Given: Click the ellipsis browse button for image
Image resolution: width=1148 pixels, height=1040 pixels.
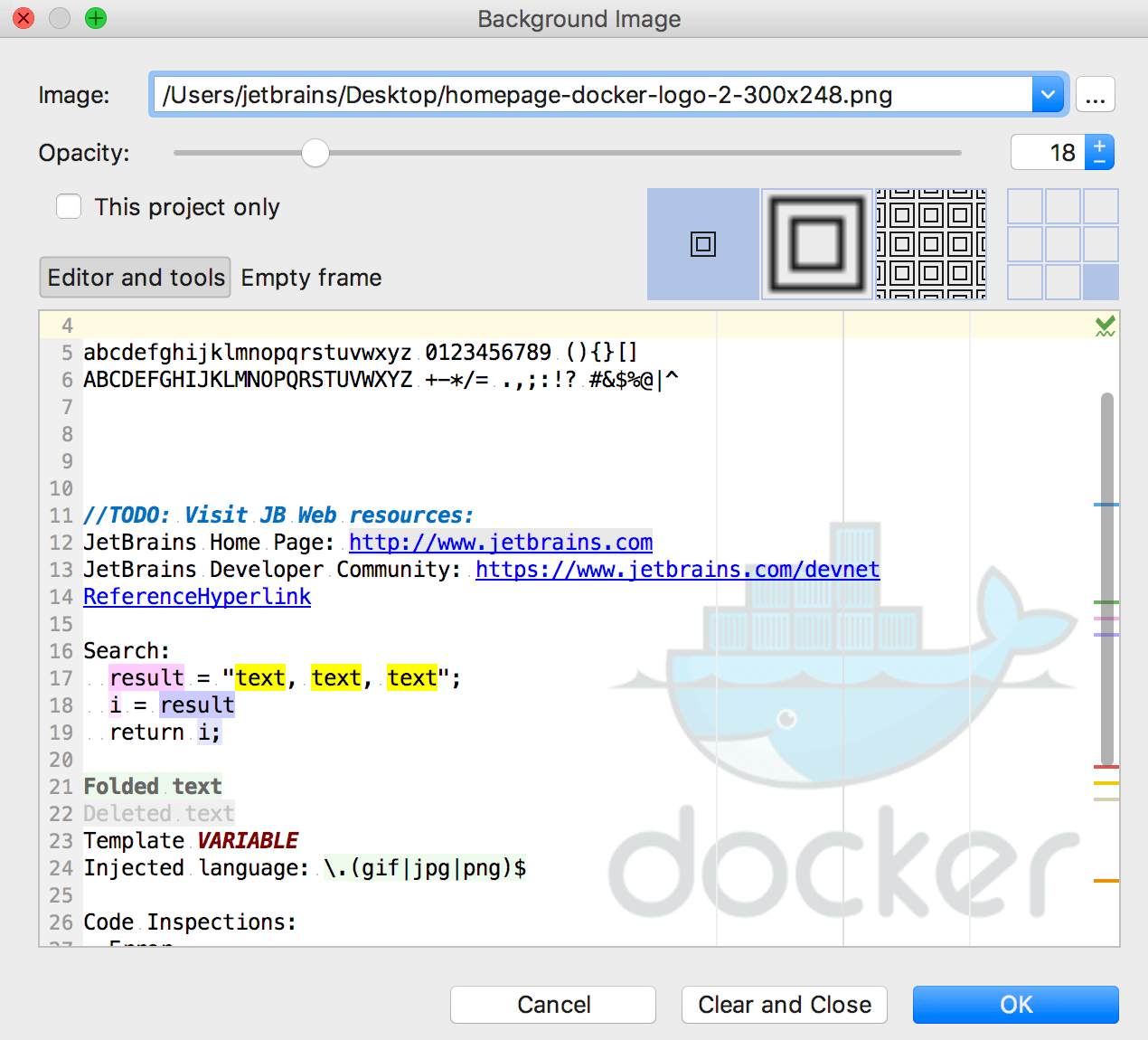Looking at the screenshot, I should (1096, 94).
